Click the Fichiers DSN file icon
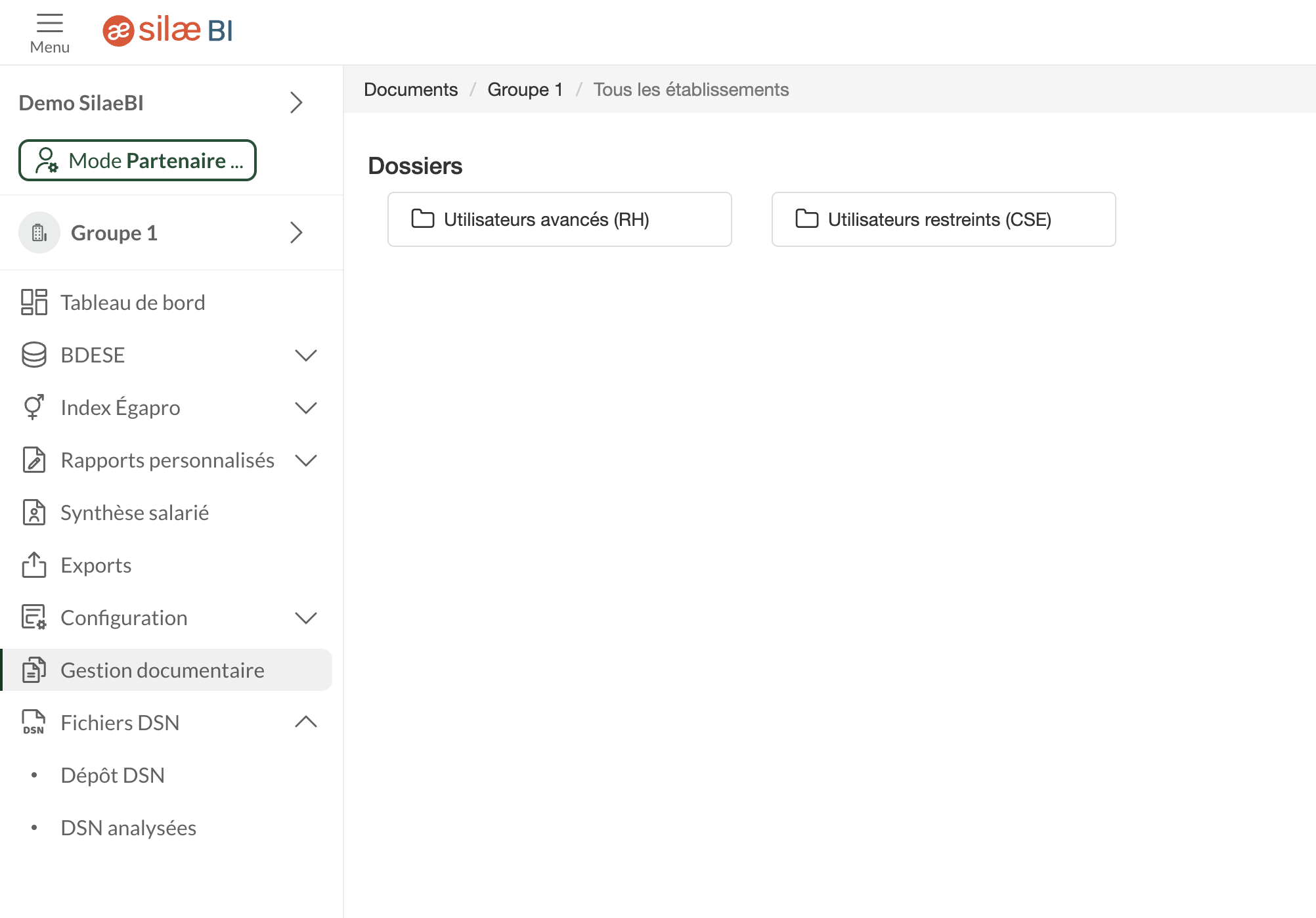This screenshot has height=918, width=1316. (x=34, y=723)
